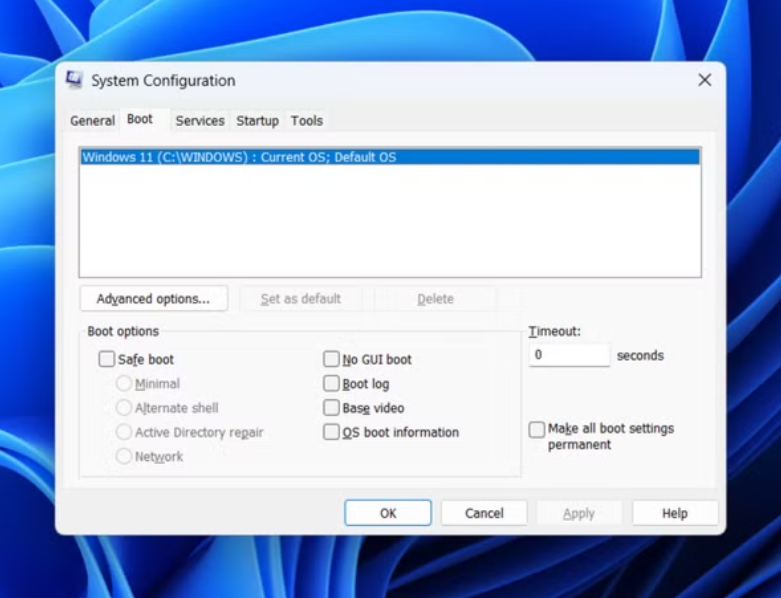Tick the No GUI boot checkbox
The width and height of the screenshot is (781, 598).
(x=331, y=359)
